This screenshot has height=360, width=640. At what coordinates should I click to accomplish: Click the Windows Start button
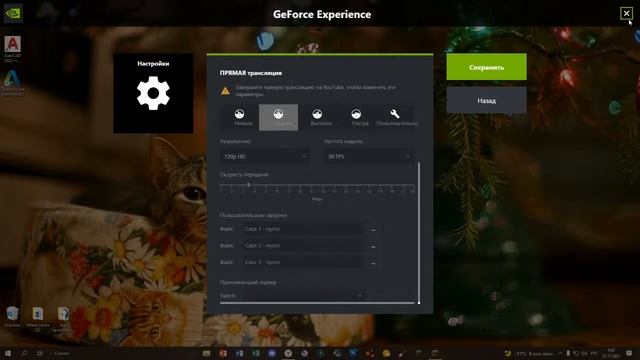(x=7, y=353)
